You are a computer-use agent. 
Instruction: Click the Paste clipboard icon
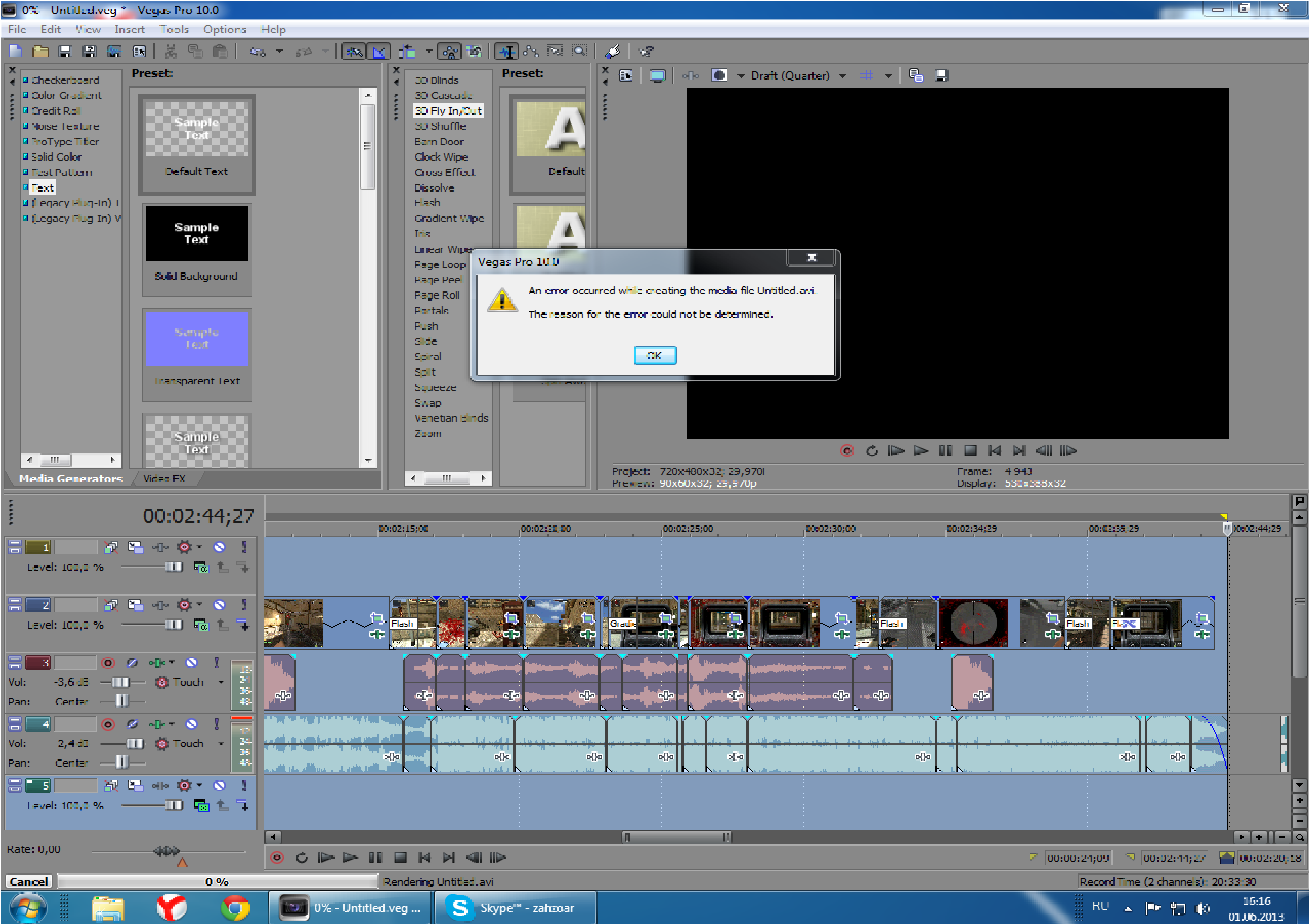(x=219, y=51)
